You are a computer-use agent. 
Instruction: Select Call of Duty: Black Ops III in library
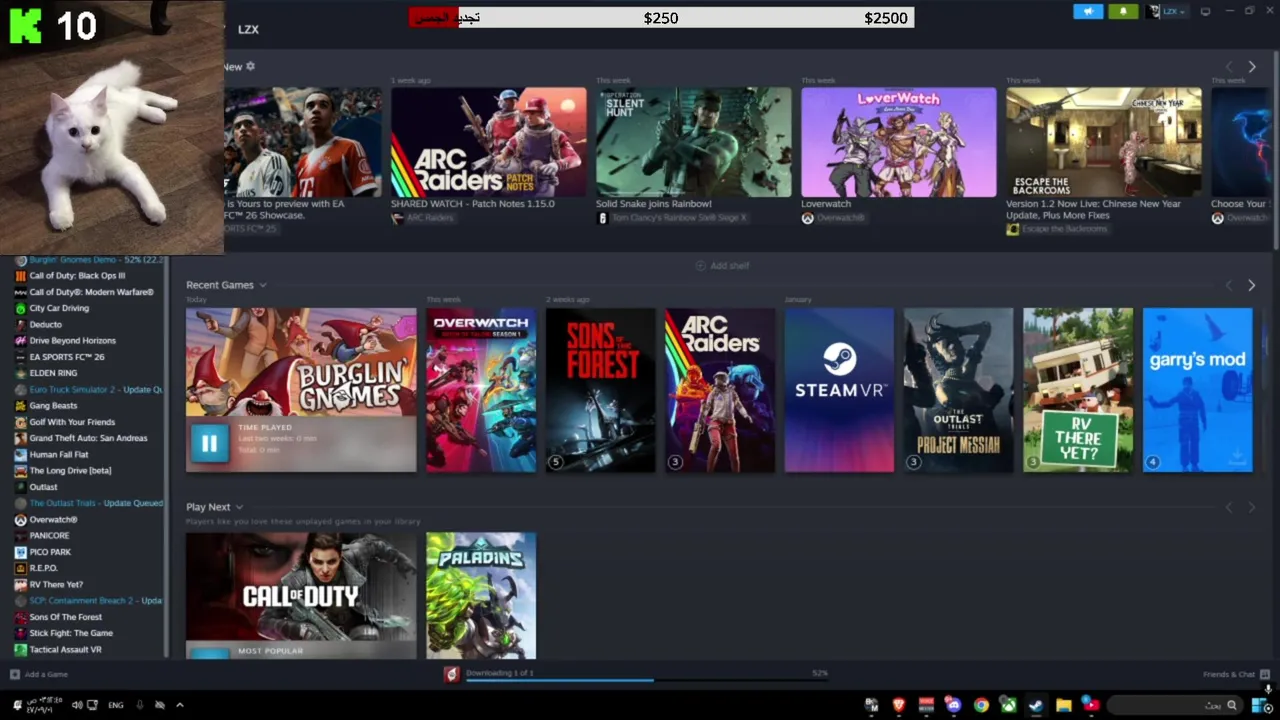click(77, 276)
